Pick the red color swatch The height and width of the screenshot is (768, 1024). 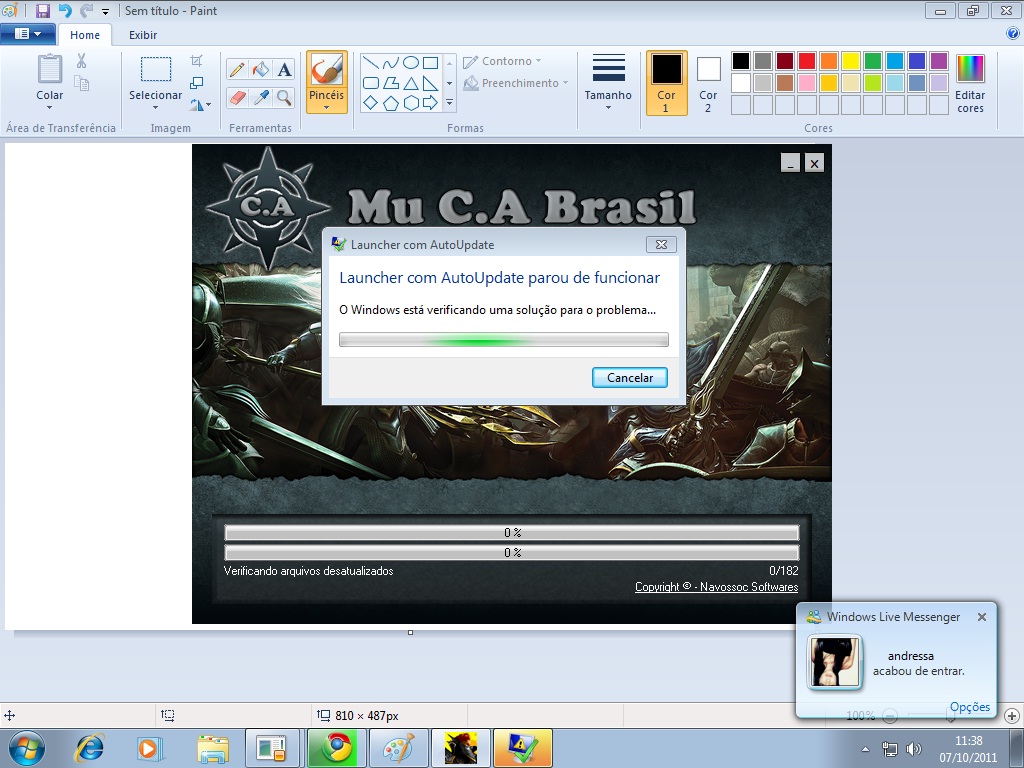point(806,61)
